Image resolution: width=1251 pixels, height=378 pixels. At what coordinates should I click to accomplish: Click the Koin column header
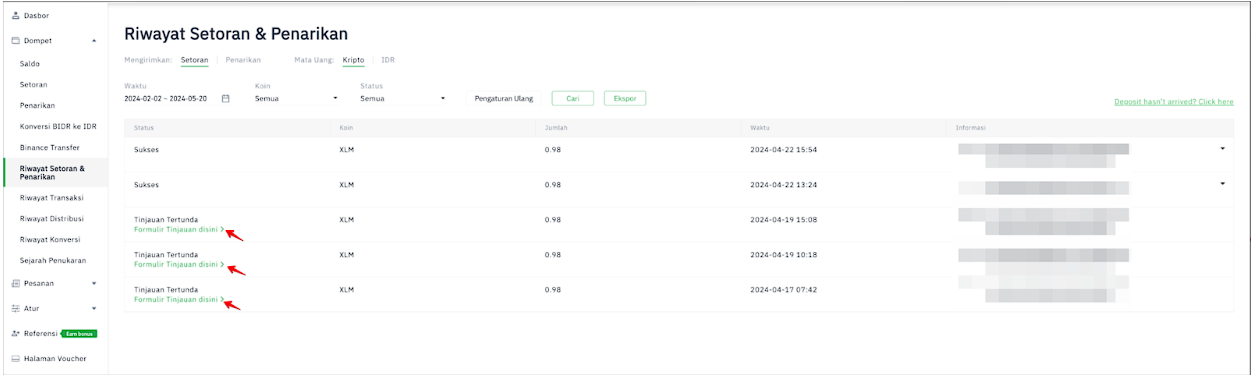346,127
